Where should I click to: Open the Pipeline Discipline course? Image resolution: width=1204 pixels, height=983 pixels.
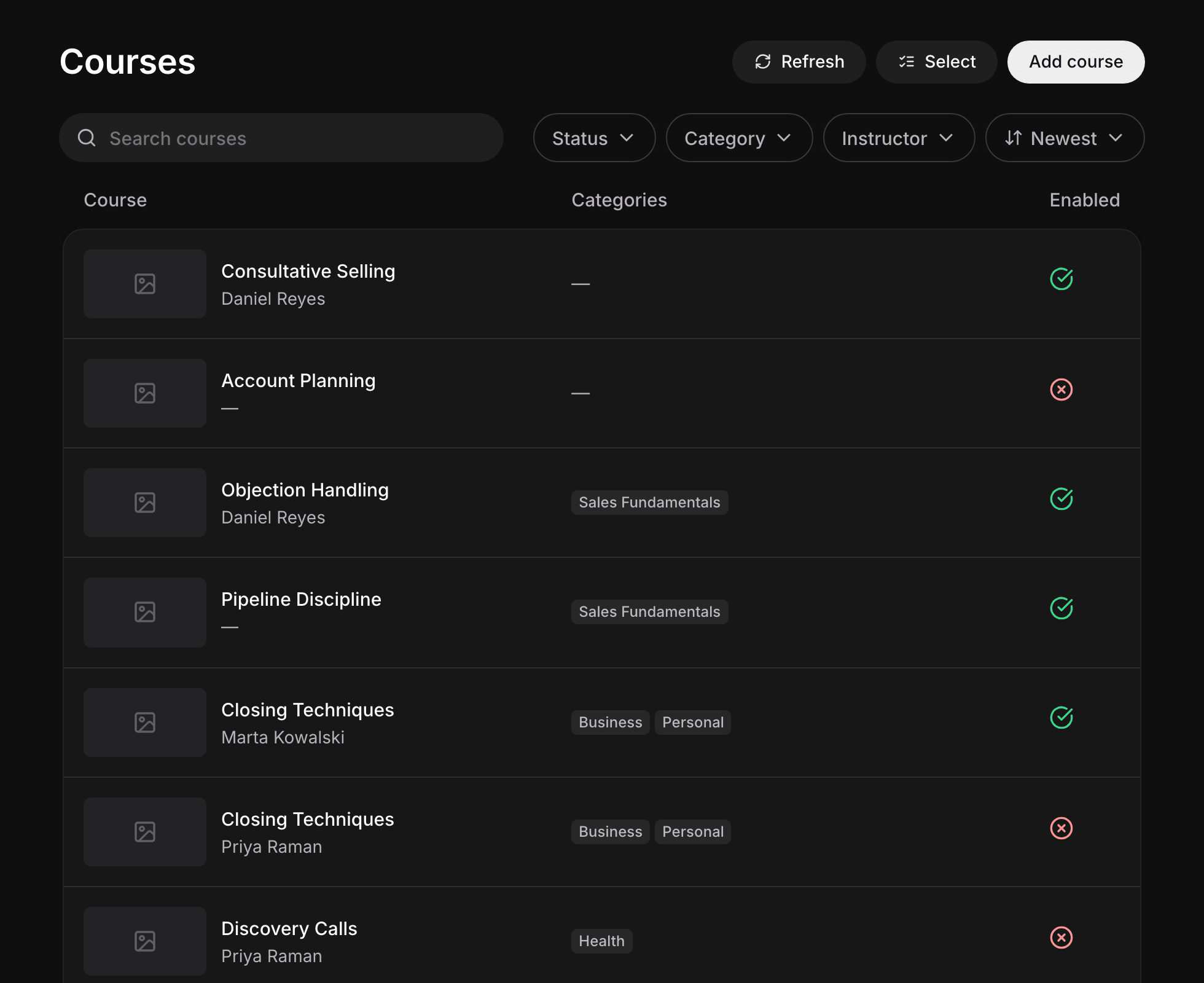(x=302, y=599)
